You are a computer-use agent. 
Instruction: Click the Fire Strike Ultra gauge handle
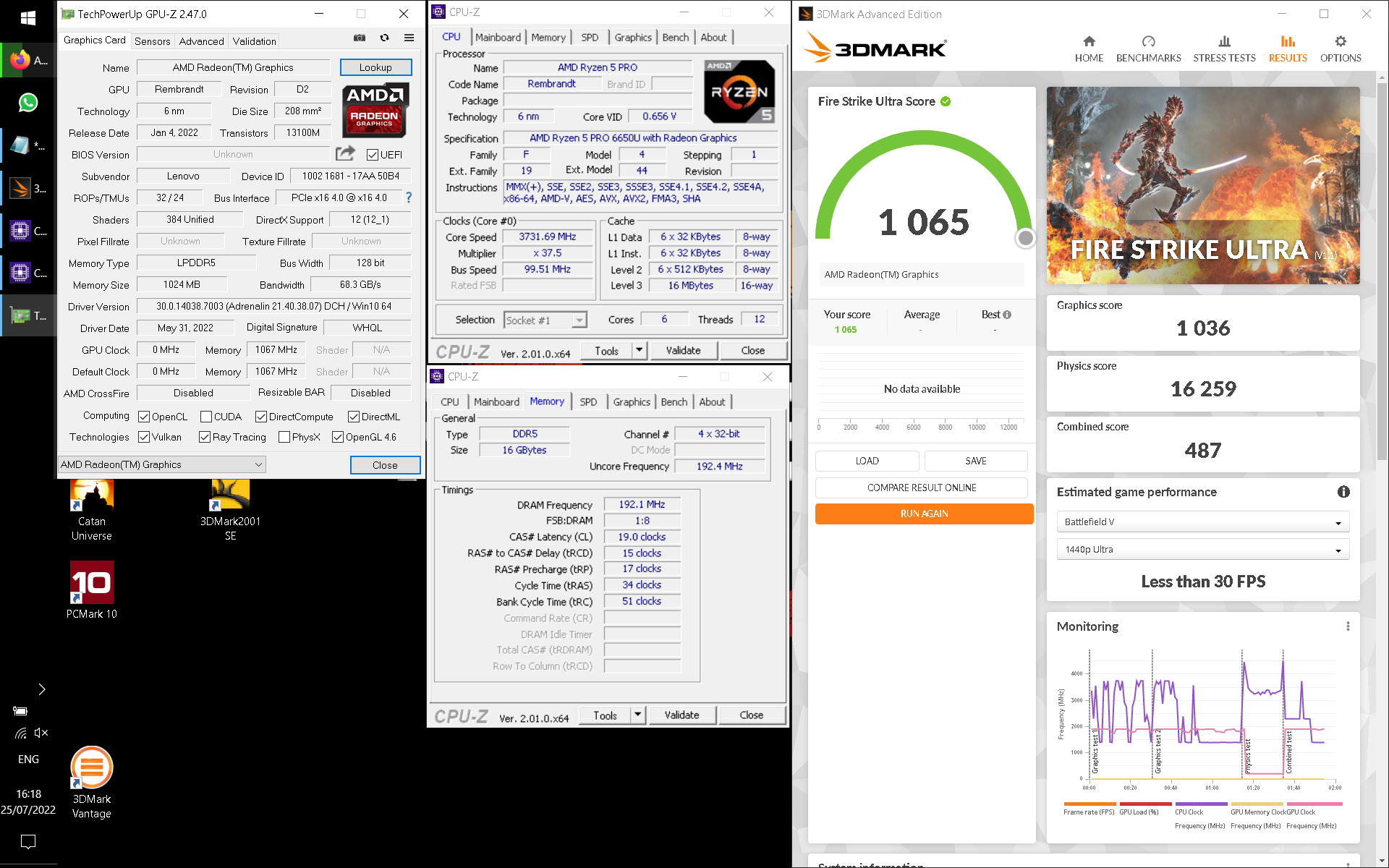point(1025,238)
